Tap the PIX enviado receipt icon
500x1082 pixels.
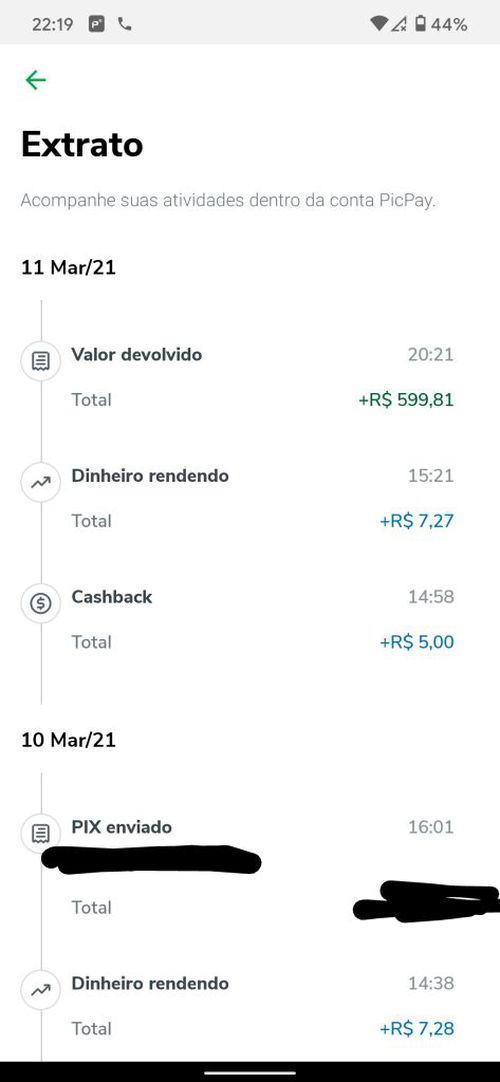[x=41, y=834]
